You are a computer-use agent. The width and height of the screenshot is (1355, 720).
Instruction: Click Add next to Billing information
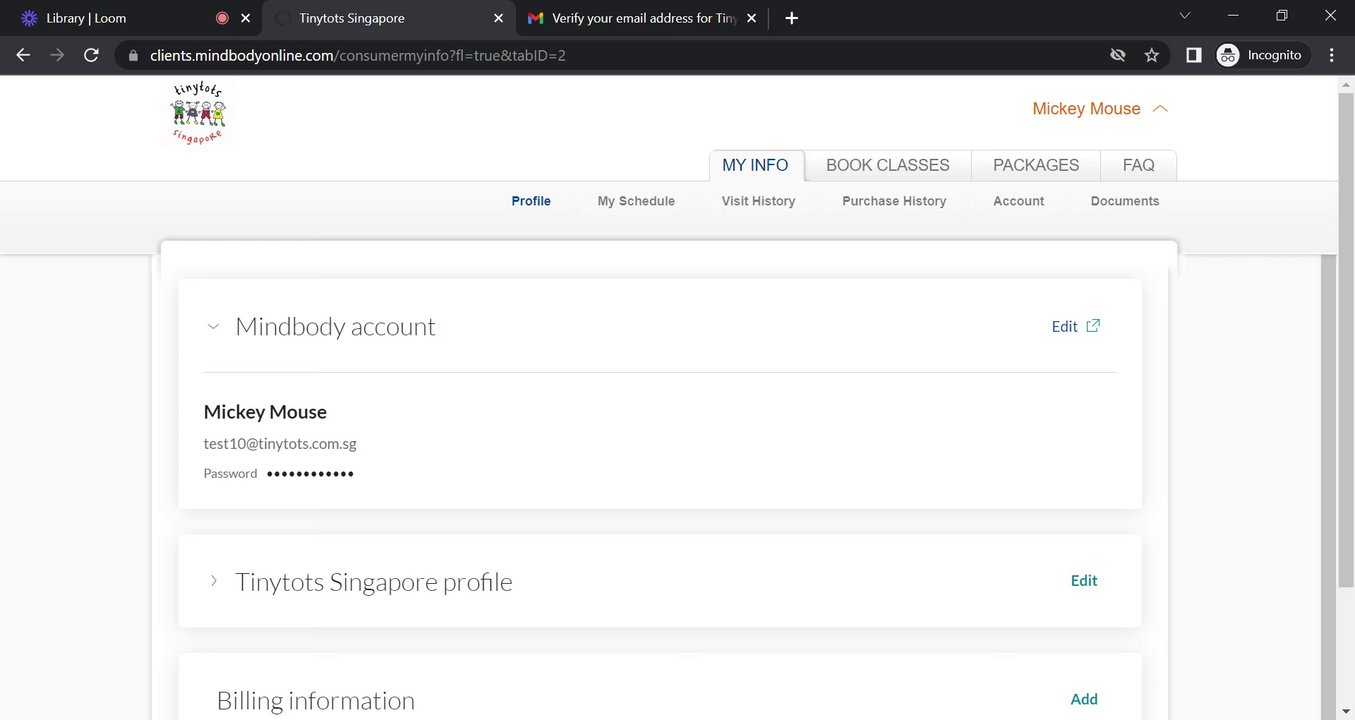(x=1084, y=699)
